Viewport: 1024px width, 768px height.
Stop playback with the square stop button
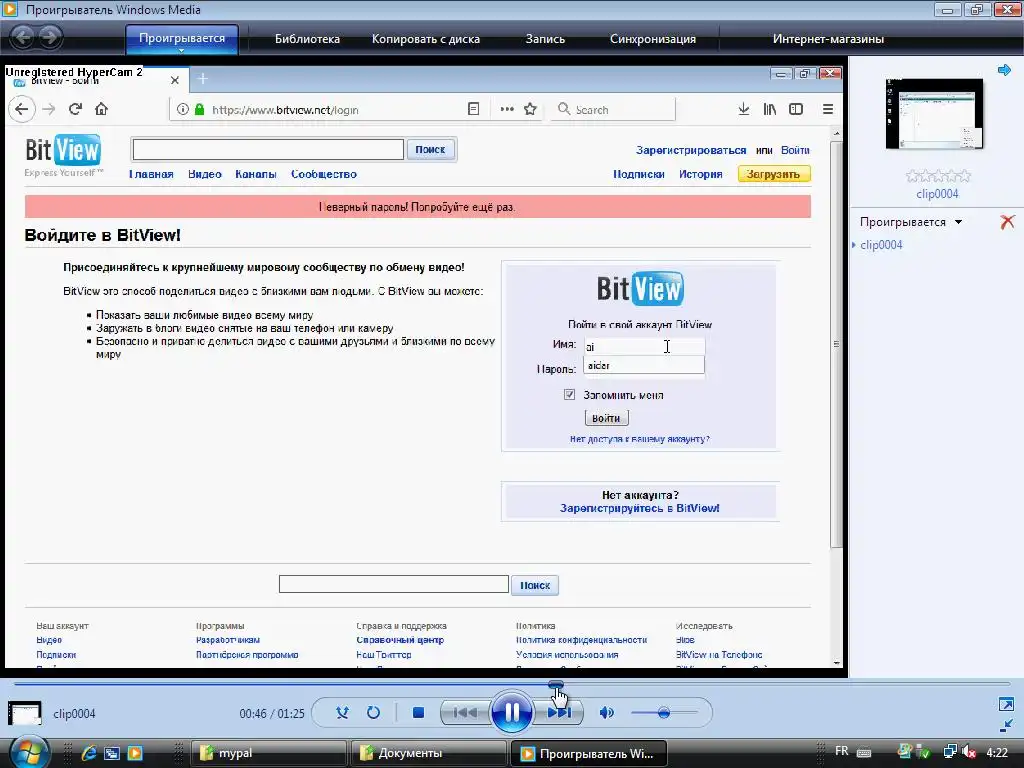pos(418,712)
